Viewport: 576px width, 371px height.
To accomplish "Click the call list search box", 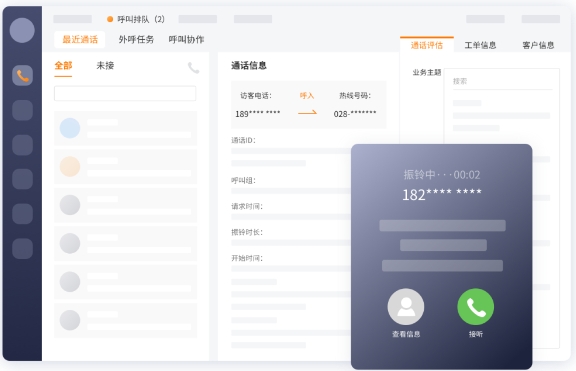I will coord(125,93).
